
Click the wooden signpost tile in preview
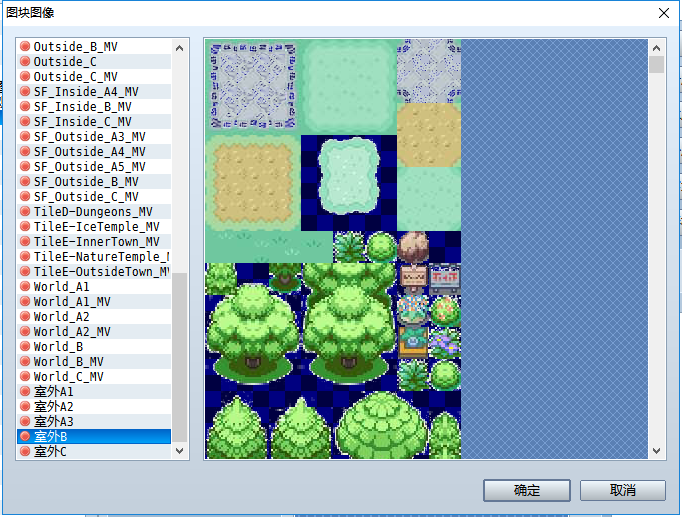[413, 279]
